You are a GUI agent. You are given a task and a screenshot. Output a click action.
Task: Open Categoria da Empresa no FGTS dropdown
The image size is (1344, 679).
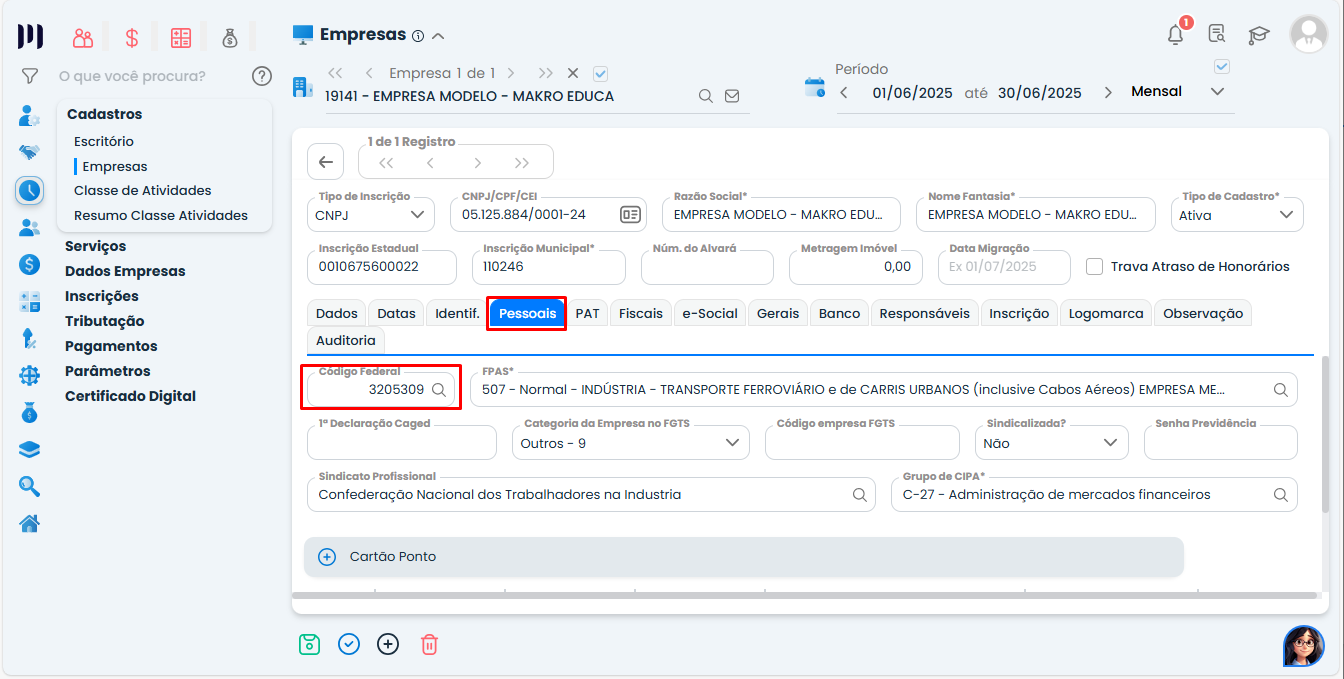point(630,442)
